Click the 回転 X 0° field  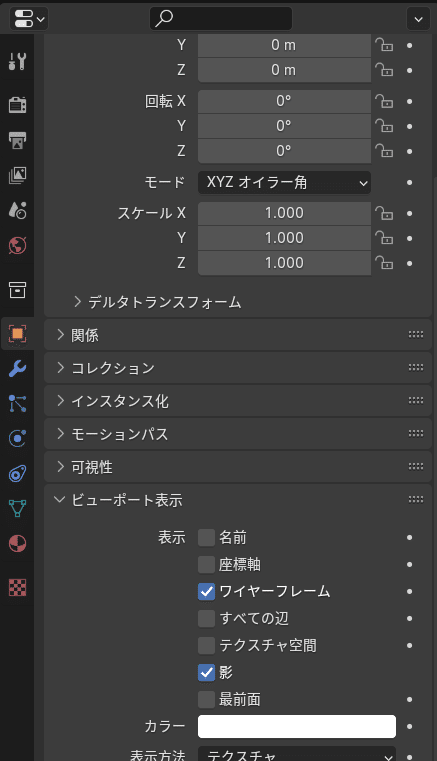click(x=285, y=101)
